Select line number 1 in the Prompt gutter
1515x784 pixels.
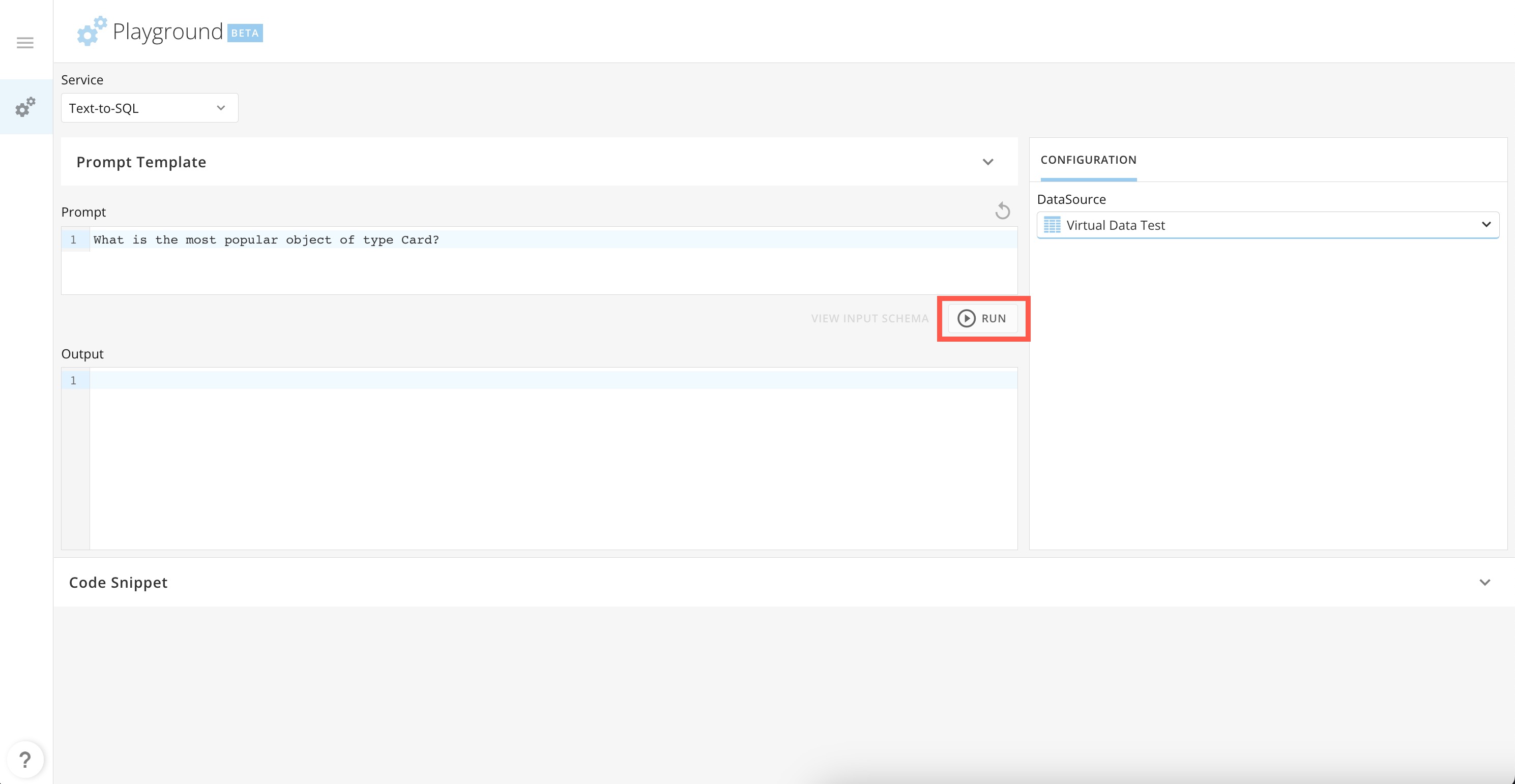74,239
